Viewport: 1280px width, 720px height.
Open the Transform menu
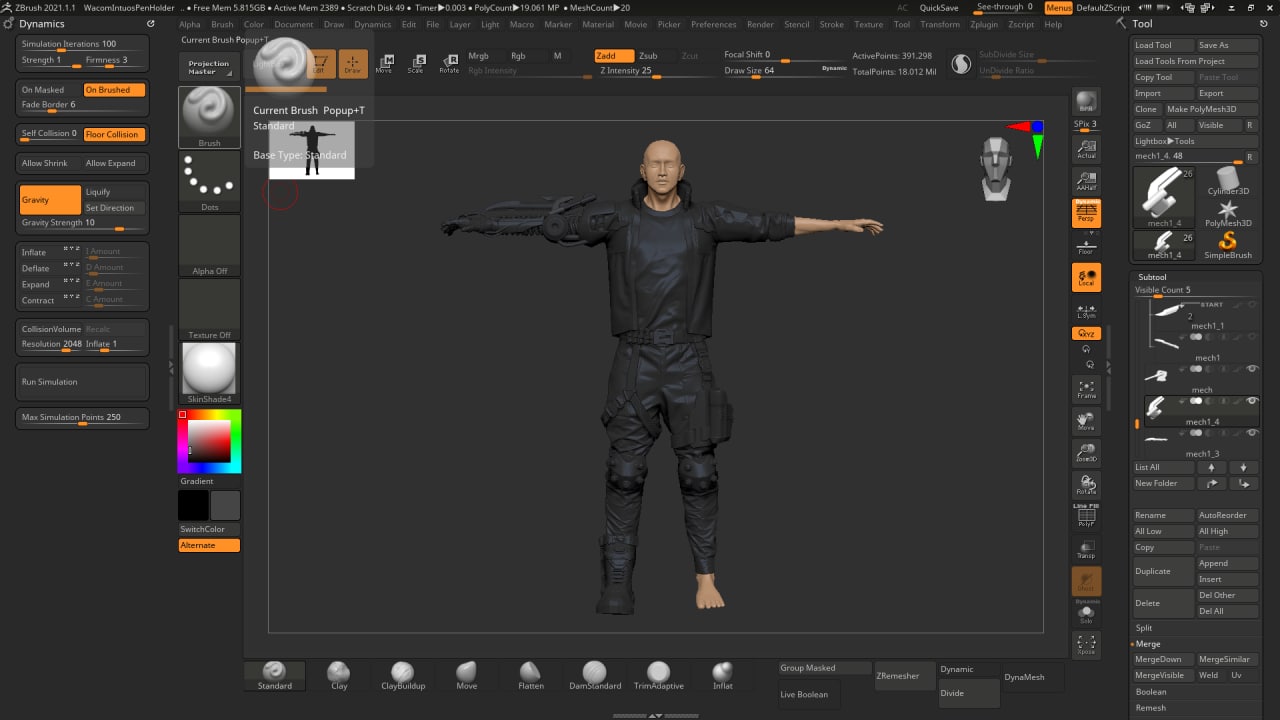940,24
